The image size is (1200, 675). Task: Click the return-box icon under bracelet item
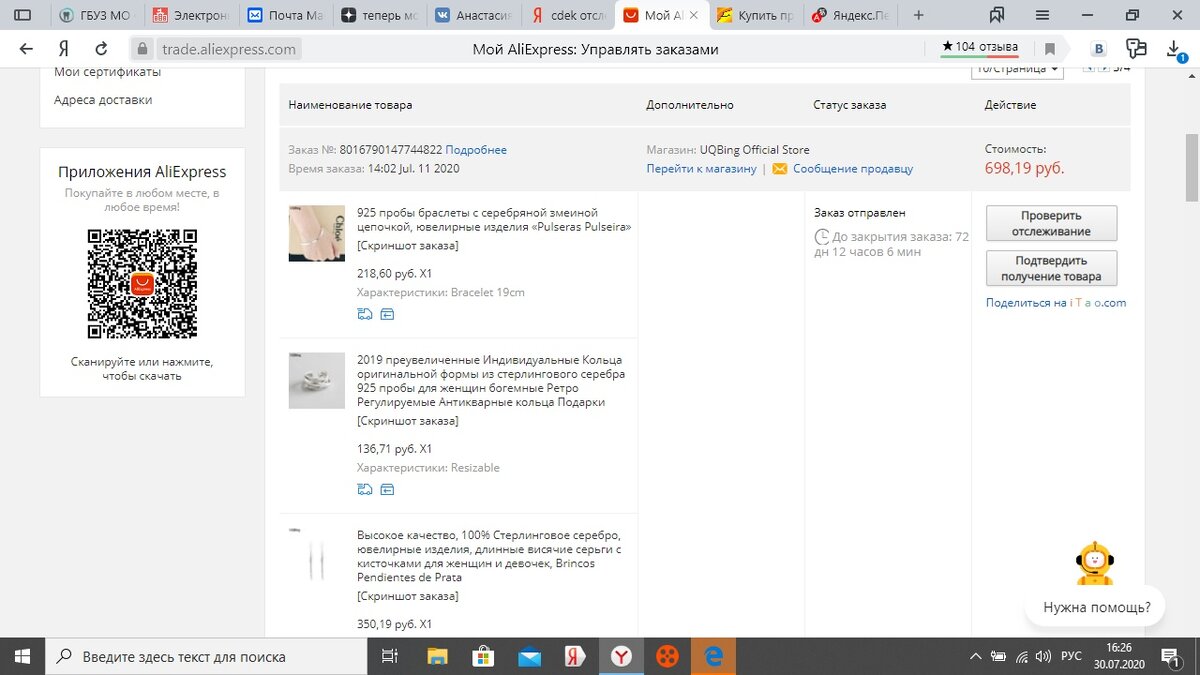coord(387,314)
